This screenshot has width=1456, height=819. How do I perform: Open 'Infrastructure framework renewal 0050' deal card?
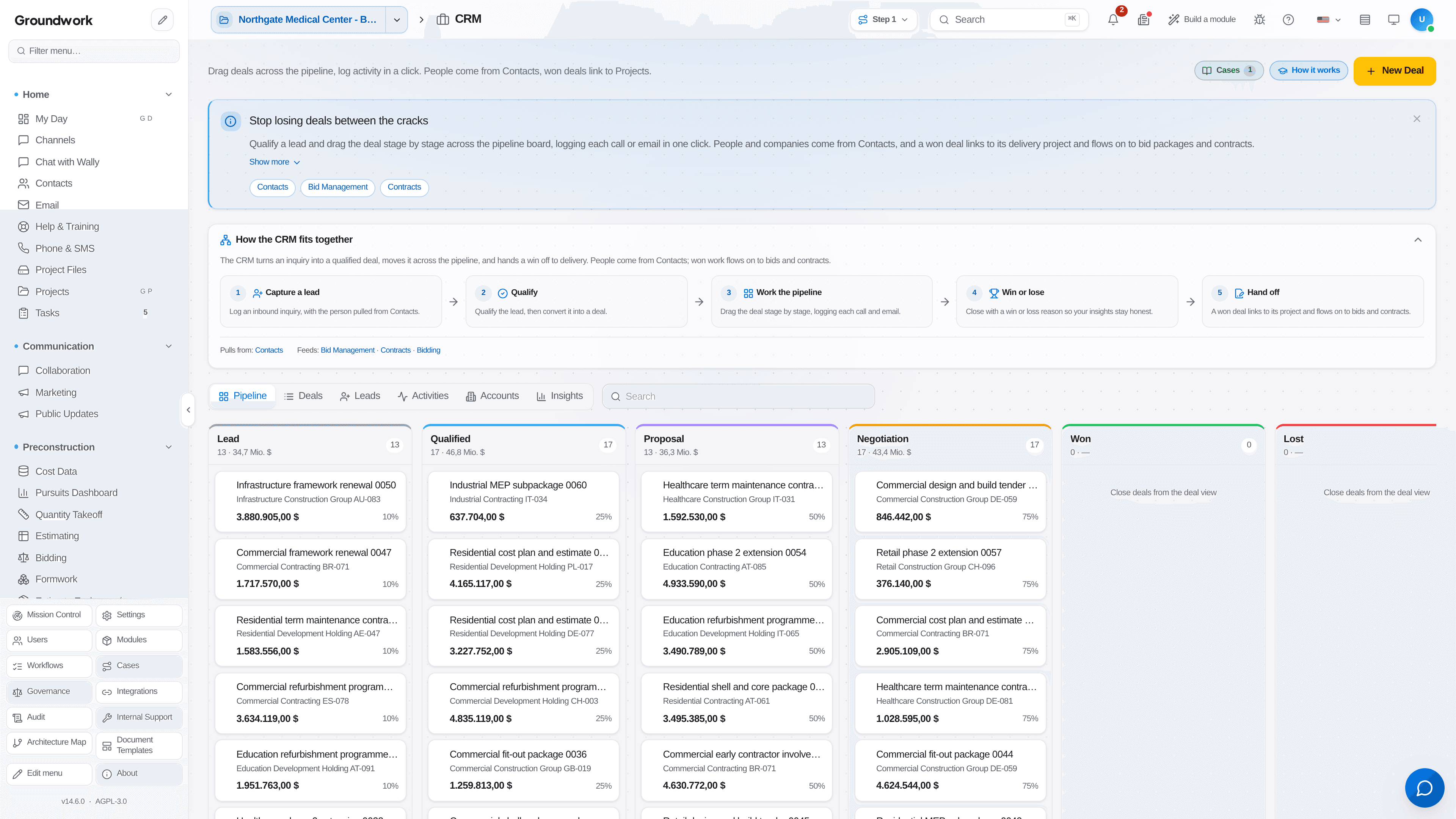(310, 501)
